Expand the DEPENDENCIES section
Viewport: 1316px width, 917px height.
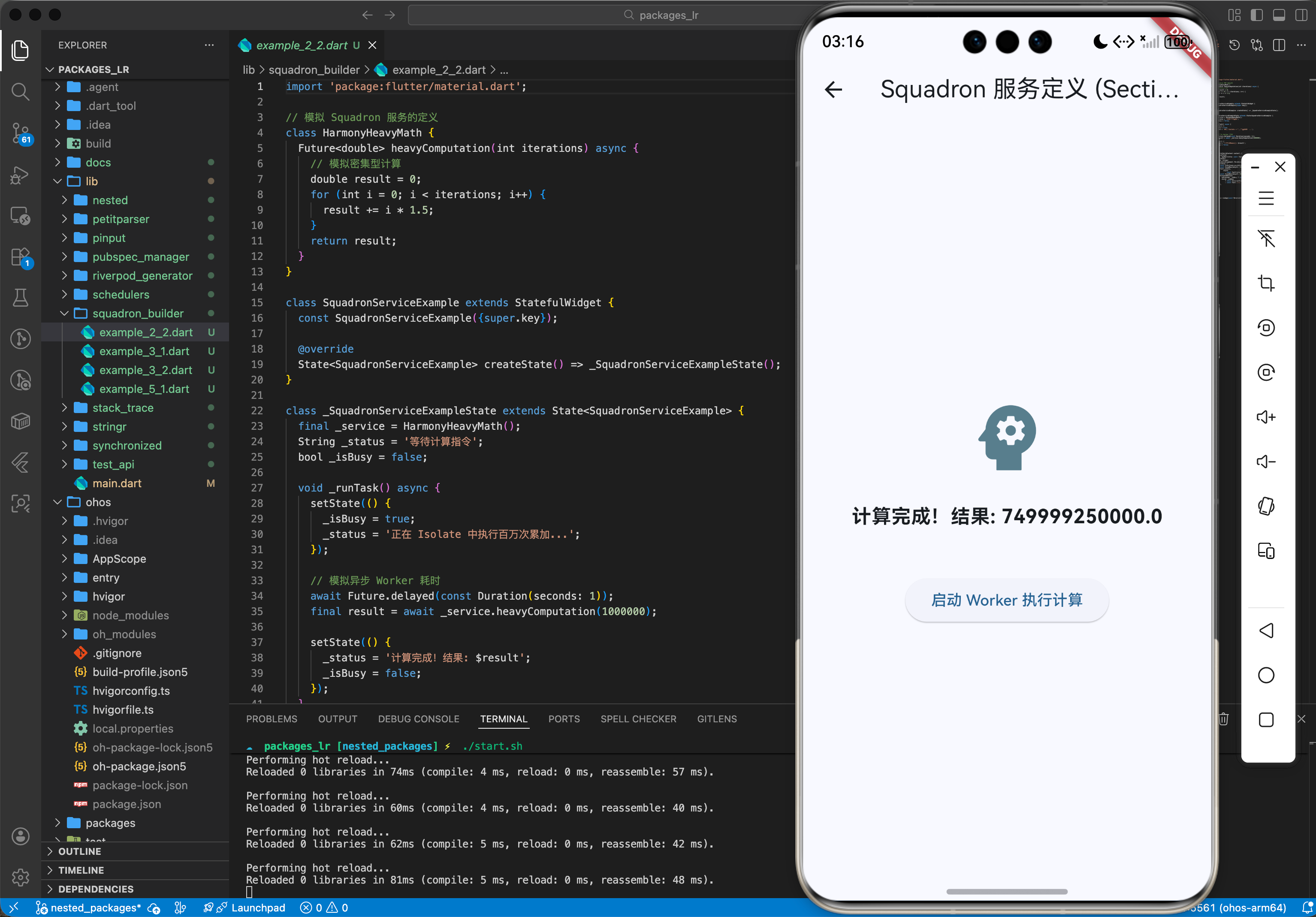135,889
